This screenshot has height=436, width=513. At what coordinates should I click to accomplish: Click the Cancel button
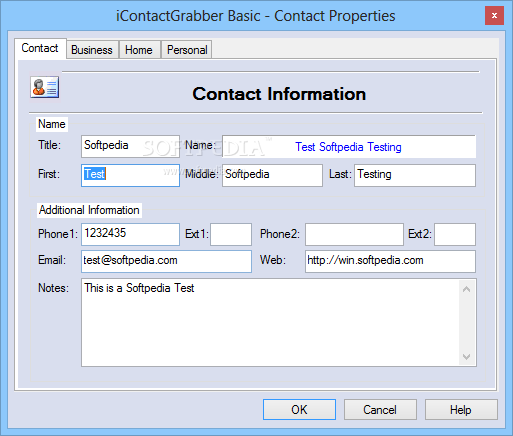tap(380, 409)
